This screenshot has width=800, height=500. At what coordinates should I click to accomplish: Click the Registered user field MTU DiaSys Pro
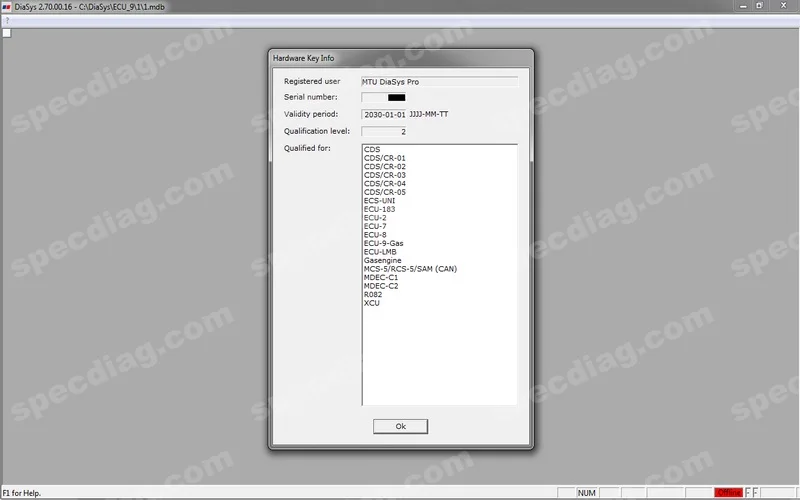click(x=439, y=82)
